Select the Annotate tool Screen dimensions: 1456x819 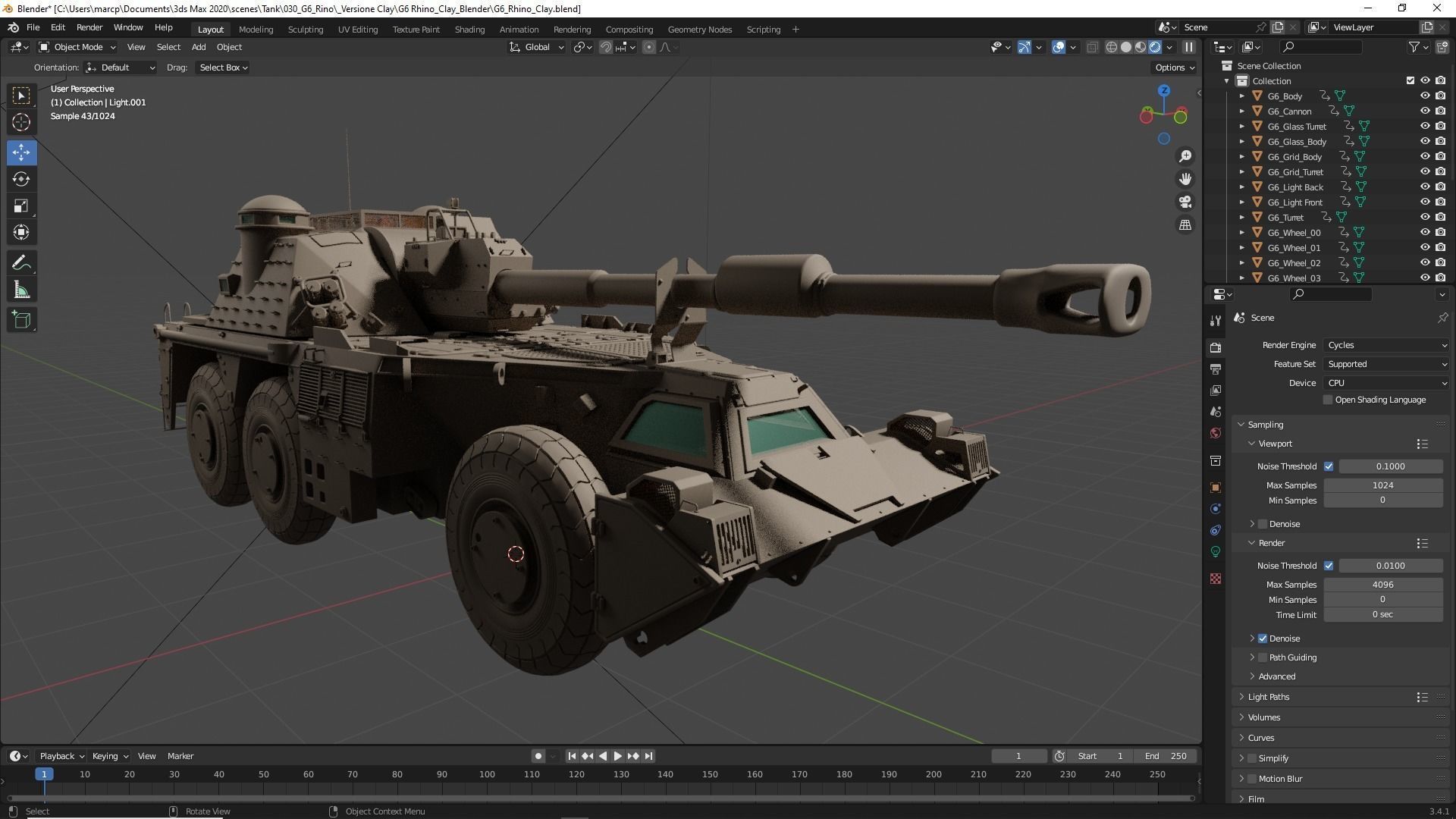(21, 263)
